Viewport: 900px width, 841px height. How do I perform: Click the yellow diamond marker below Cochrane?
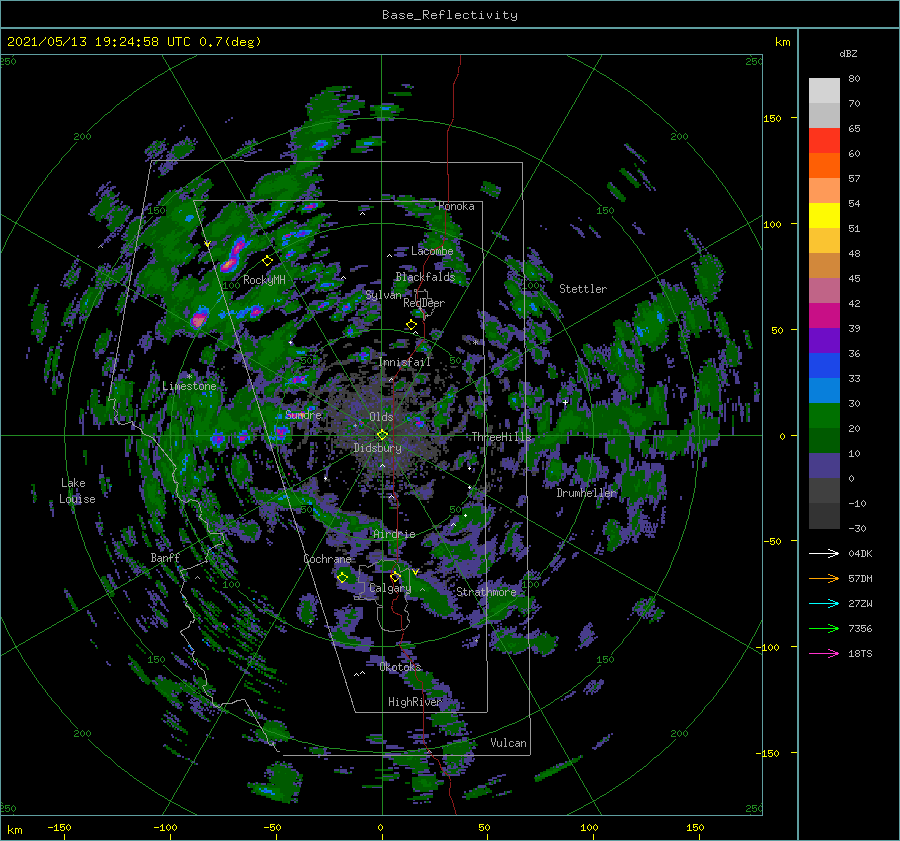pyautogui.click(x=343, y=577)
